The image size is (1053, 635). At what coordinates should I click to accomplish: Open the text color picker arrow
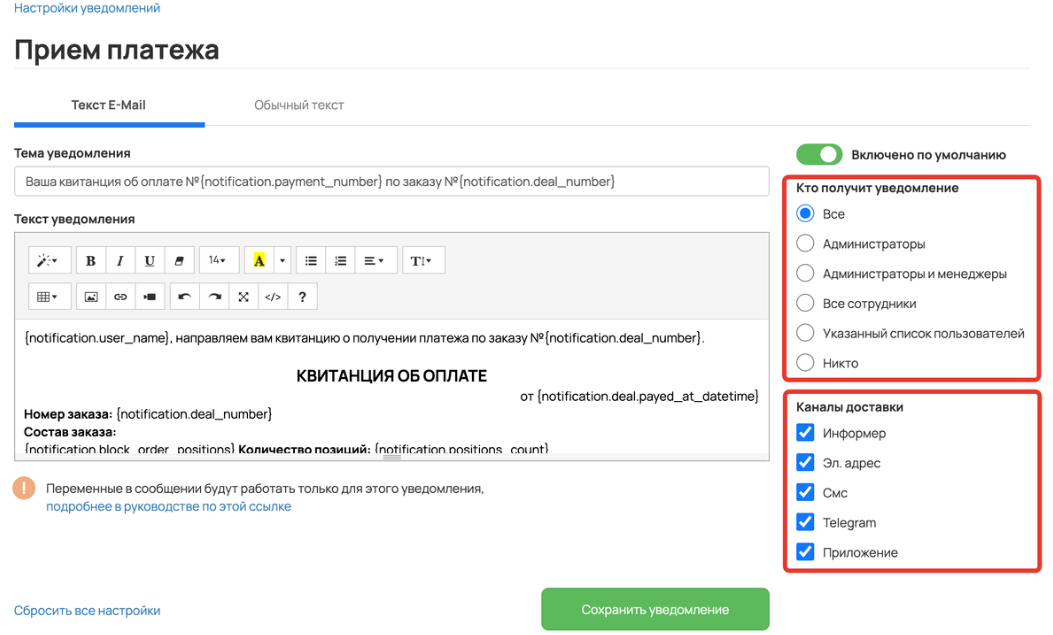282,260
